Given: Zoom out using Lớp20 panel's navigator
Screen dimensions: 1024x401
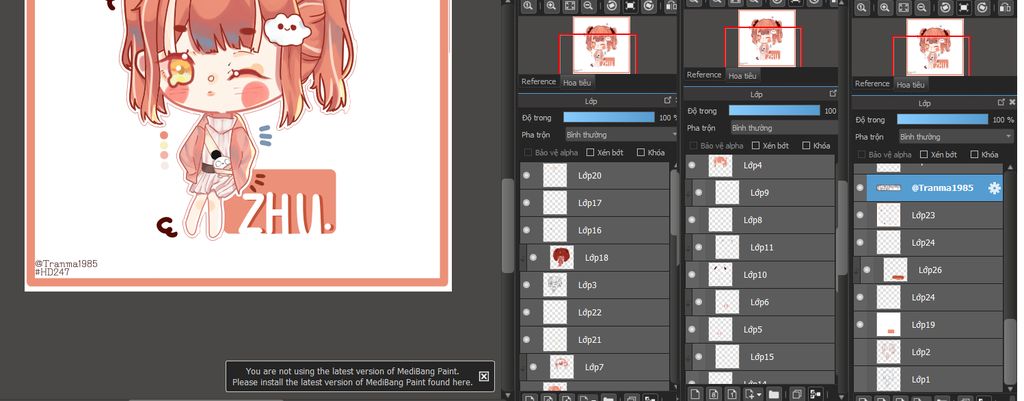Looking at the screenshot, I should [x=588, y=6].
